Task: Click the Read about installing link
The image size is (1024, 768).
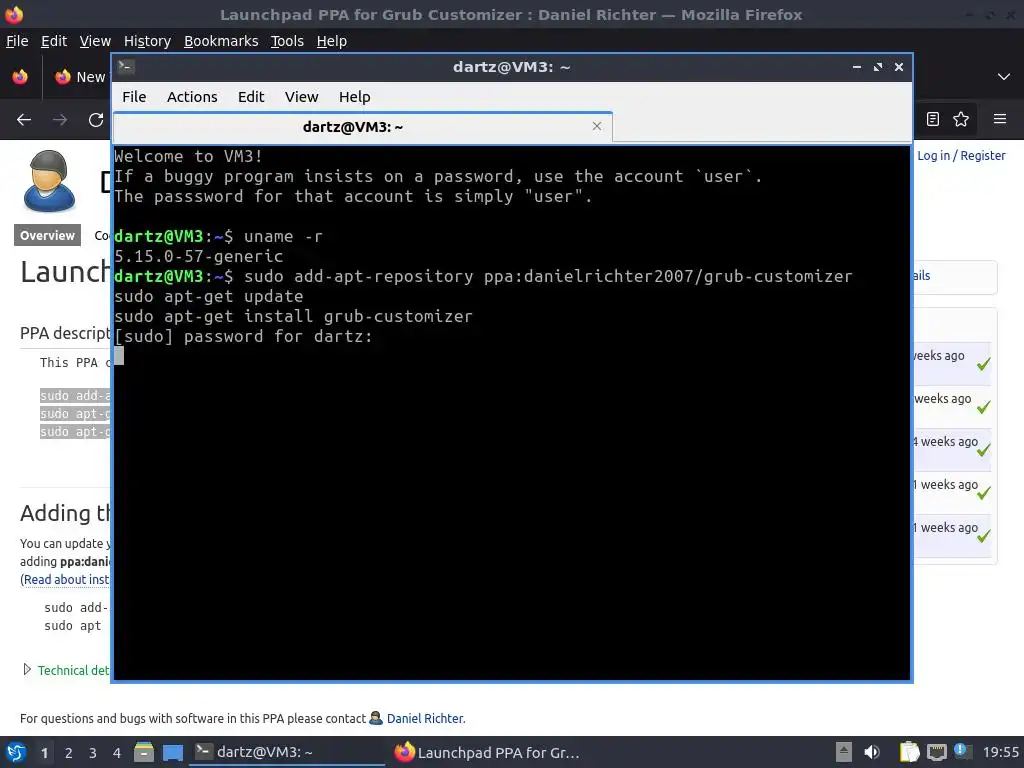Action: point(66,579)
